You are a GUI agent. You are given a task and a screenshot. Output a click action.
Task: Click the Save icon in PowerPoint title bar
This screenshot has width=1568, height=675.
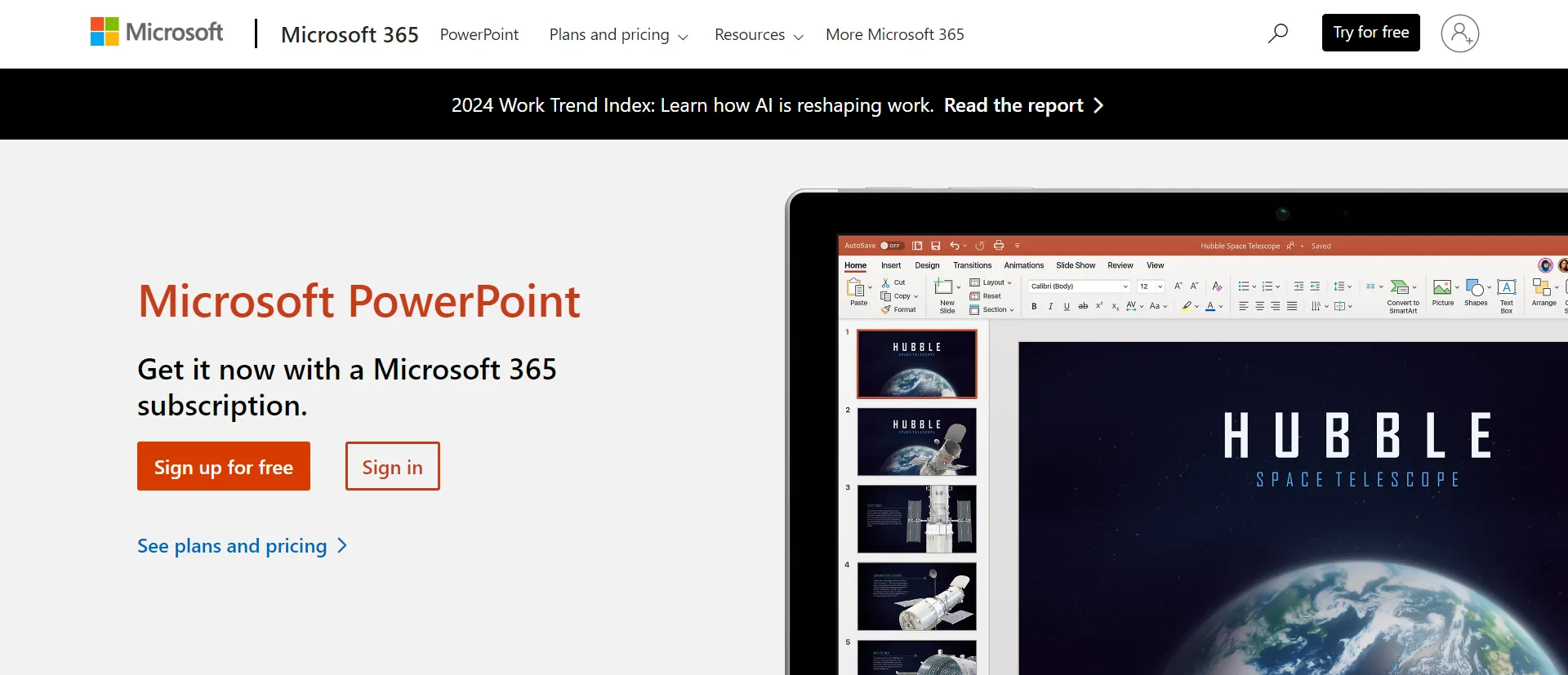936,246
